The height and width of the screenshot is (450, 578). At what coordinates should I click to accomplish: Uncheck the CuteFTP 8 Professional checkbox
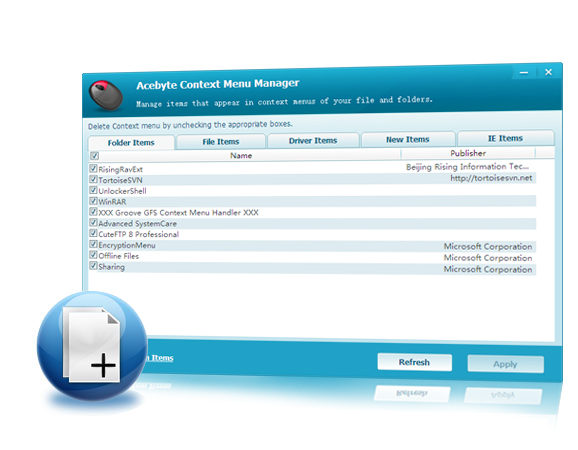pyautogui.click(x=93, y=233)
